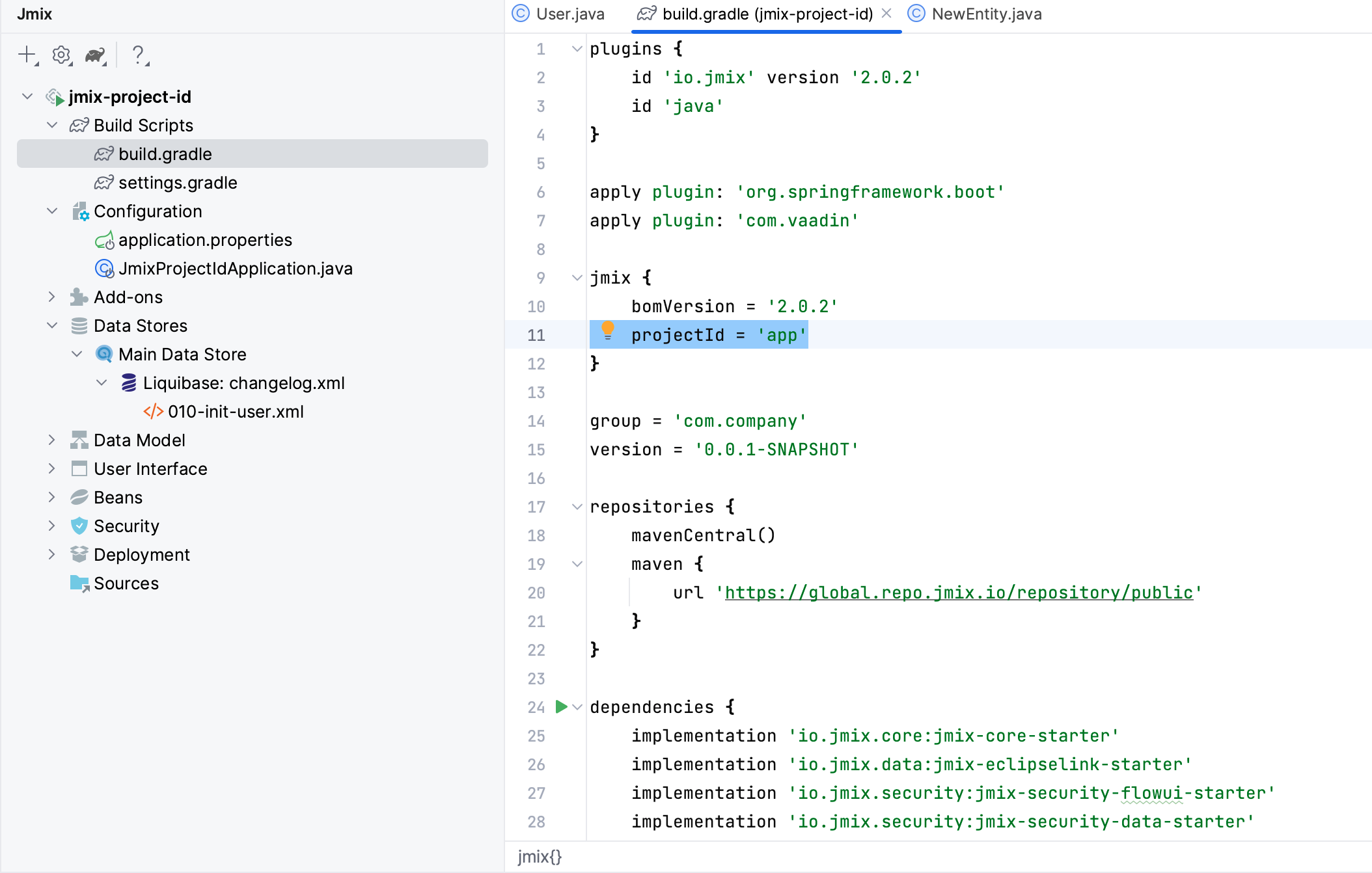1372x873 pixels.
Task: Close the build.gradle editor tab
Action: [886, 14]
